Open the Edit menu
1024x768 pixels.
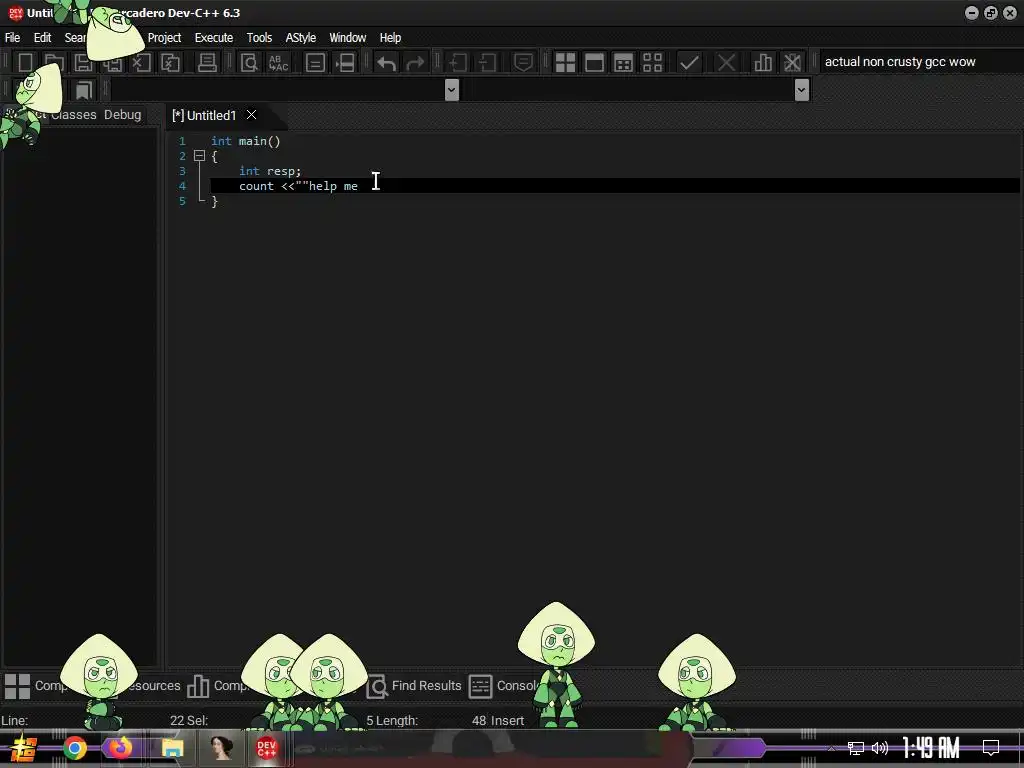(x=42, y=38)
